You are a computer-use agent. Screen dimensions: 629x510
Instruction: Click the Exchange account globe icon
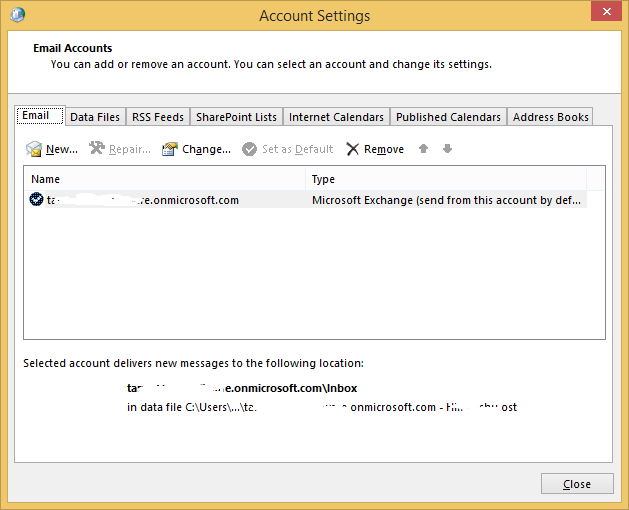(x=37, y=199)
